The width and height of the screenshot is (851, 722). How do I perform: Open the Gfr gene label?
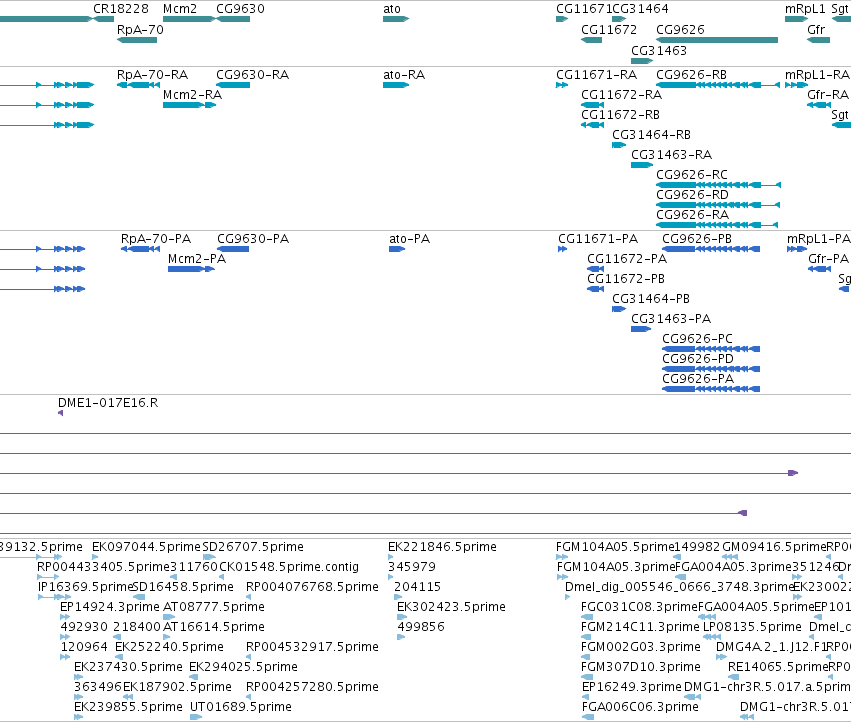[816, 29]
